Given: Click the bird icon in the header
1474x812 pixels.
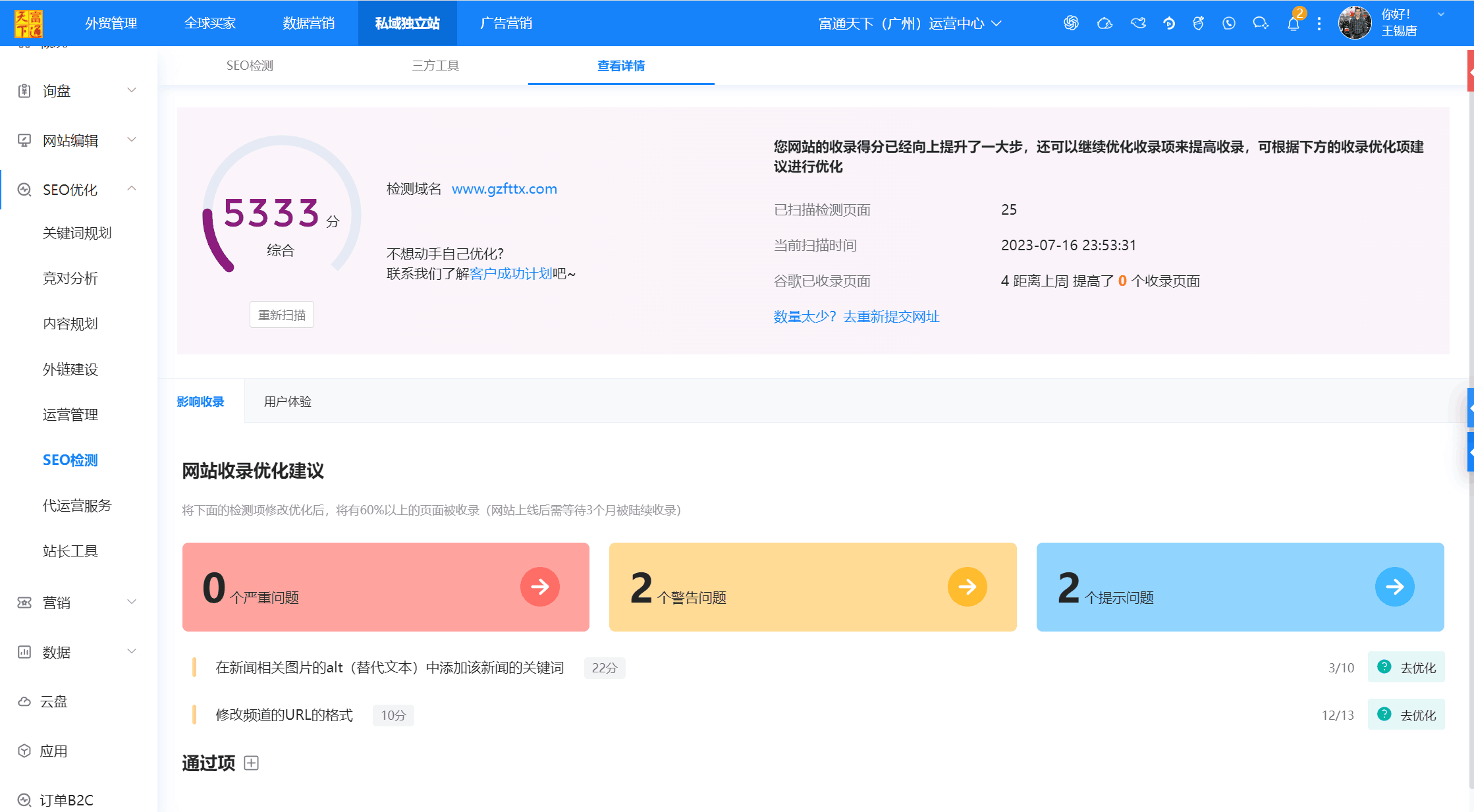Looking at the screenshot, I should pyautogui.click(x=1138, y=23).
